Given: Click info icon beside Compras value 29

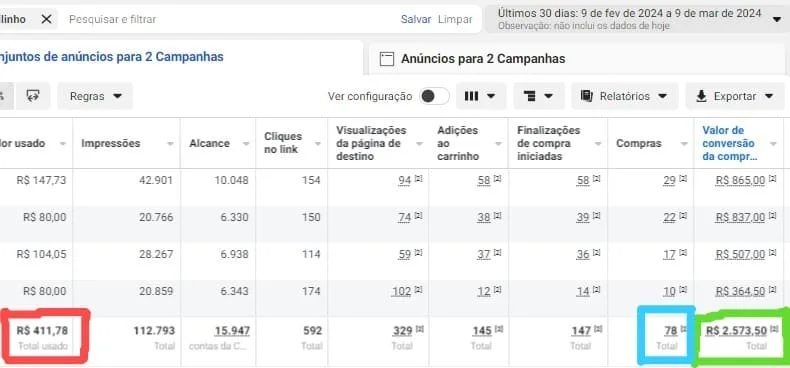Looking at the screenshot, I should point(683,178).
